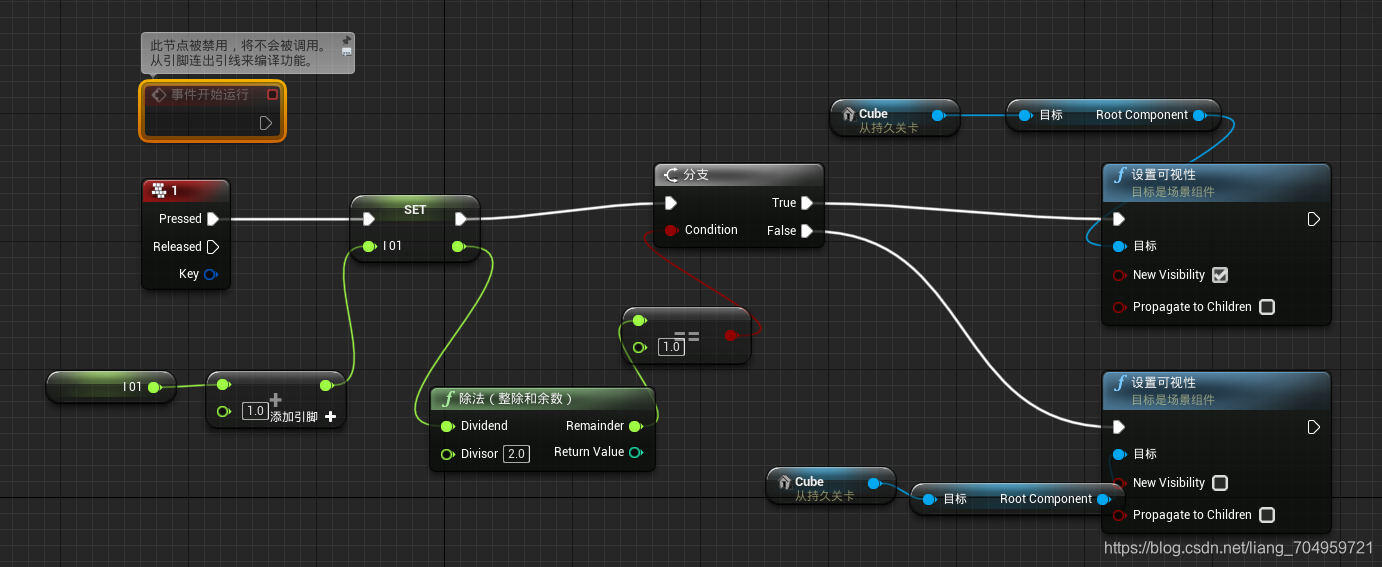Image resolution: width=1382 pixels, height=567 pixels.
Task: Click the disabled BeginPlay event's execution output pin
Action: click(266, 123)
